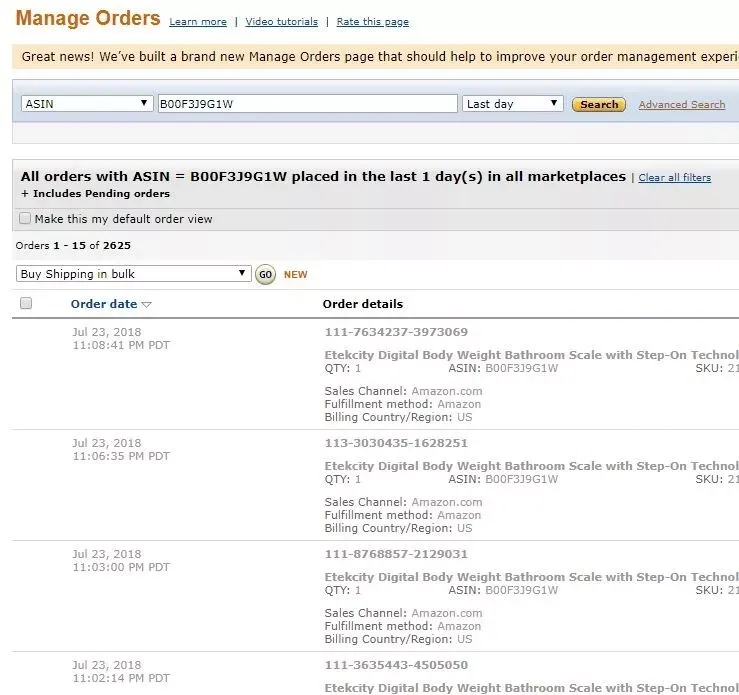Click the Manage Orders page heading
Screen dimensions: 739x695
pyautogui.click(x=88, y=18)
